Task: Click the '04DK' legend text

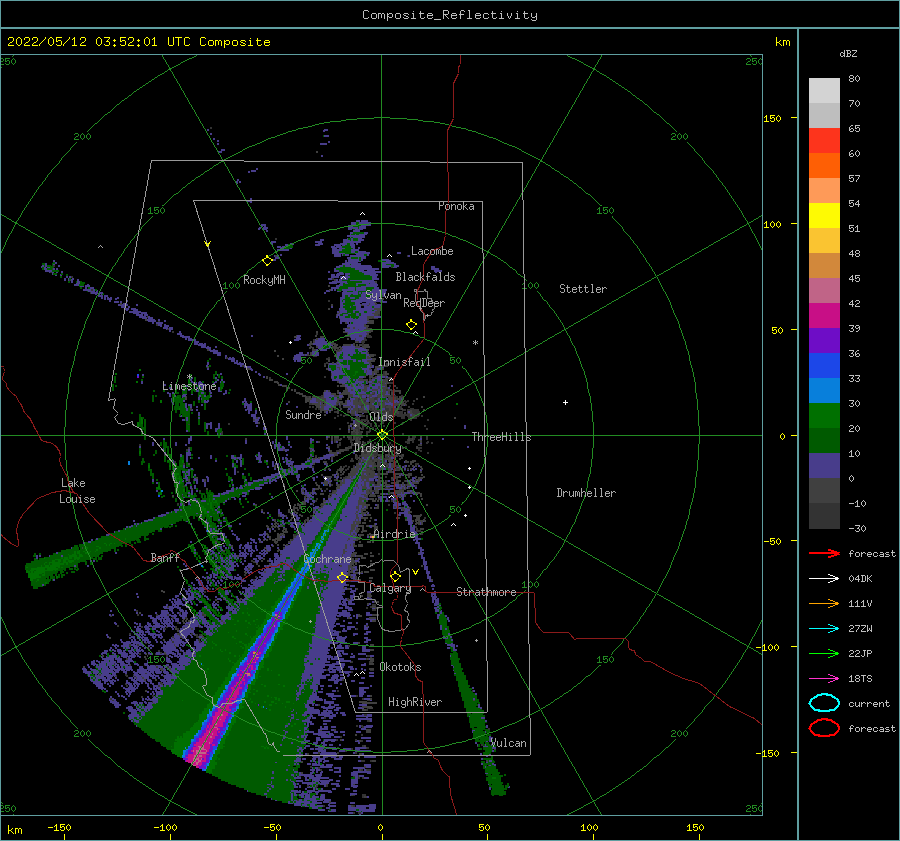Action: 860,579
